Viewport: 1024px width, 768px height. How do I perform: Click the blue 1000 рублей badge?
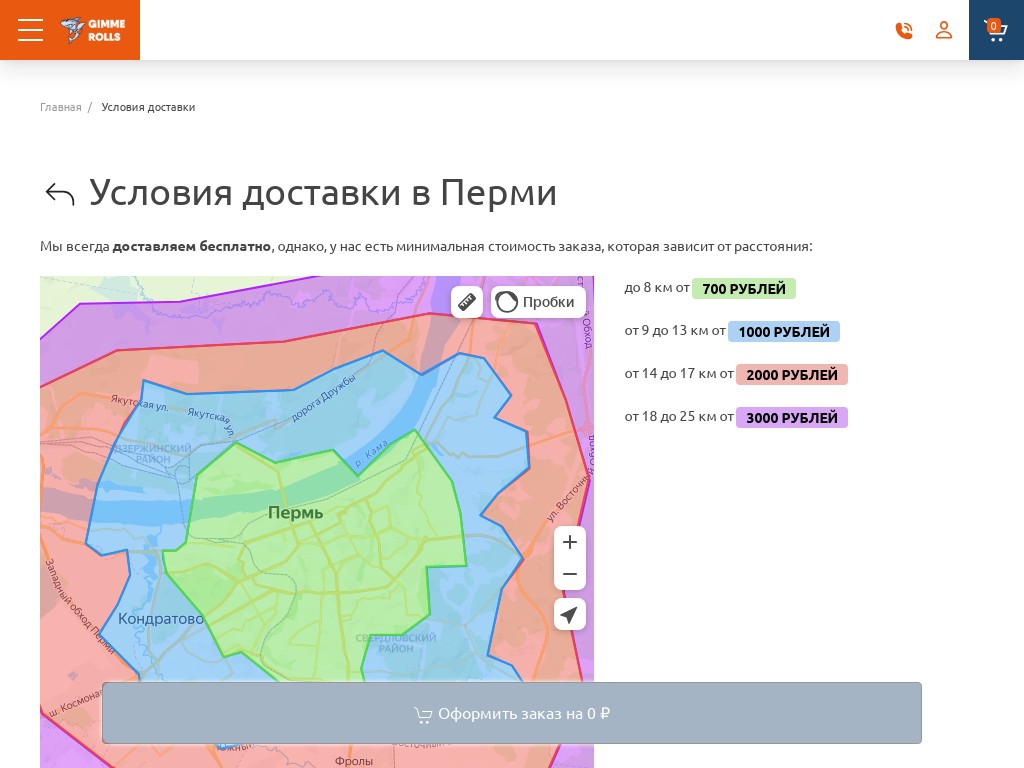pos(783,332)
